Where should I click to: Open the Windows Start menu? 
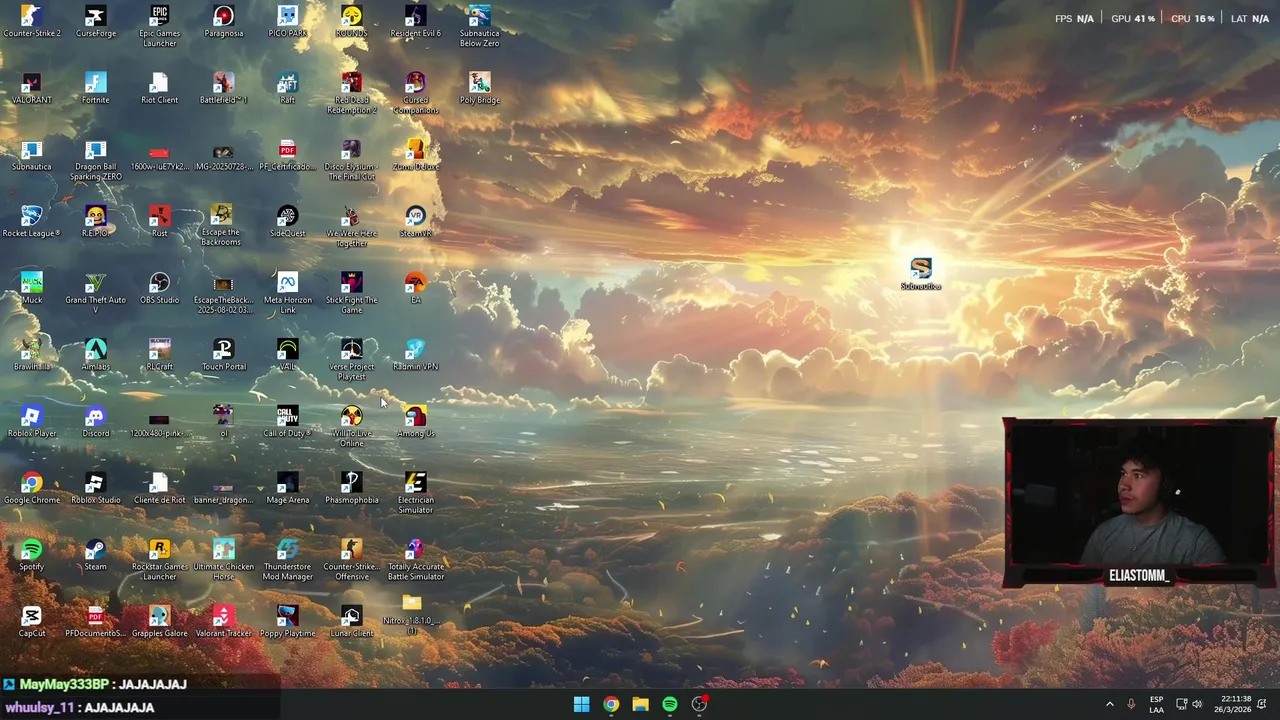pos(581,704)
